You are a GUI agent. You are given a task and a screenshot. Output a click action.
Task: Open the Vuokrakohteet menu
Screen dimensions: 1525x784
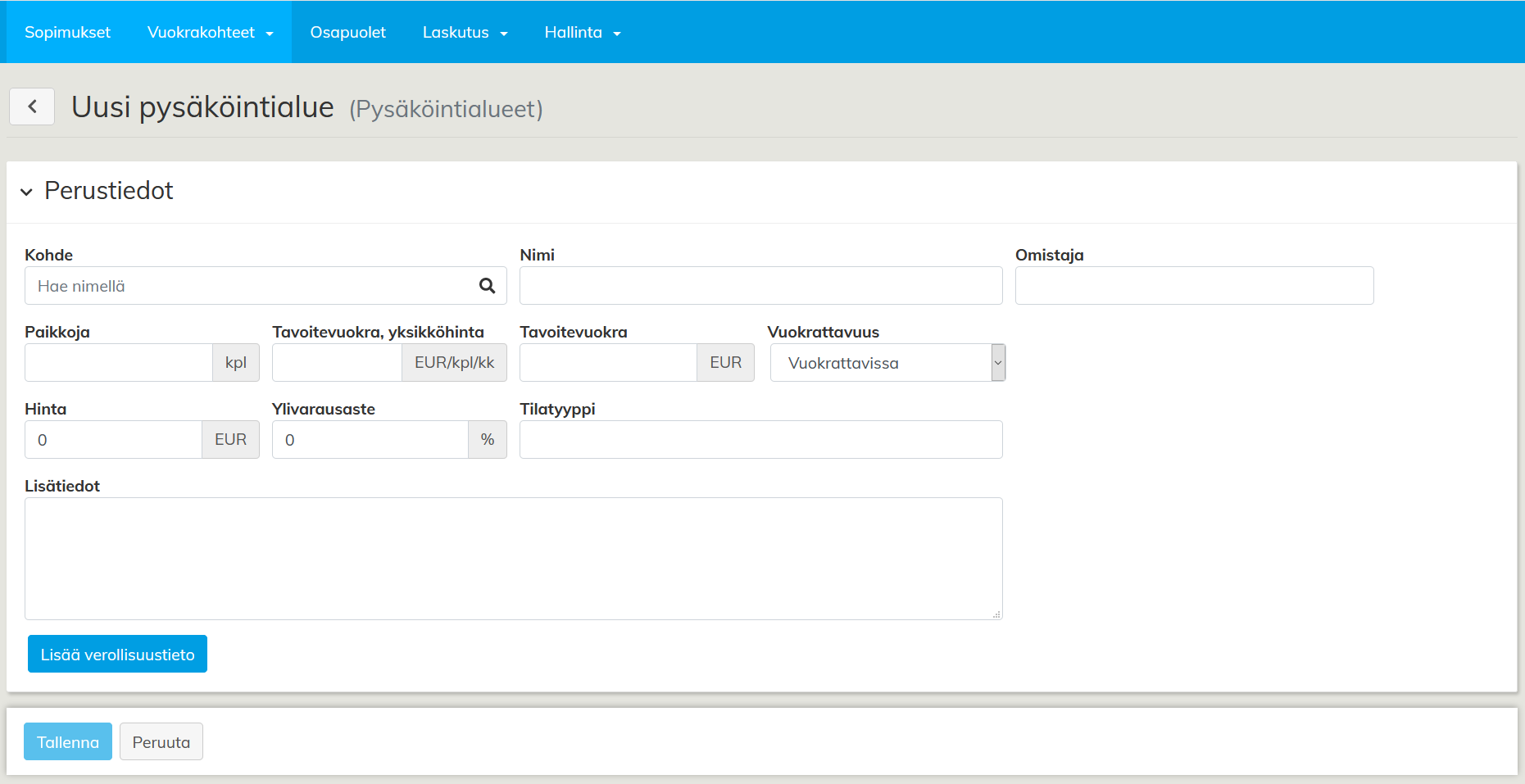click(210, 33)
